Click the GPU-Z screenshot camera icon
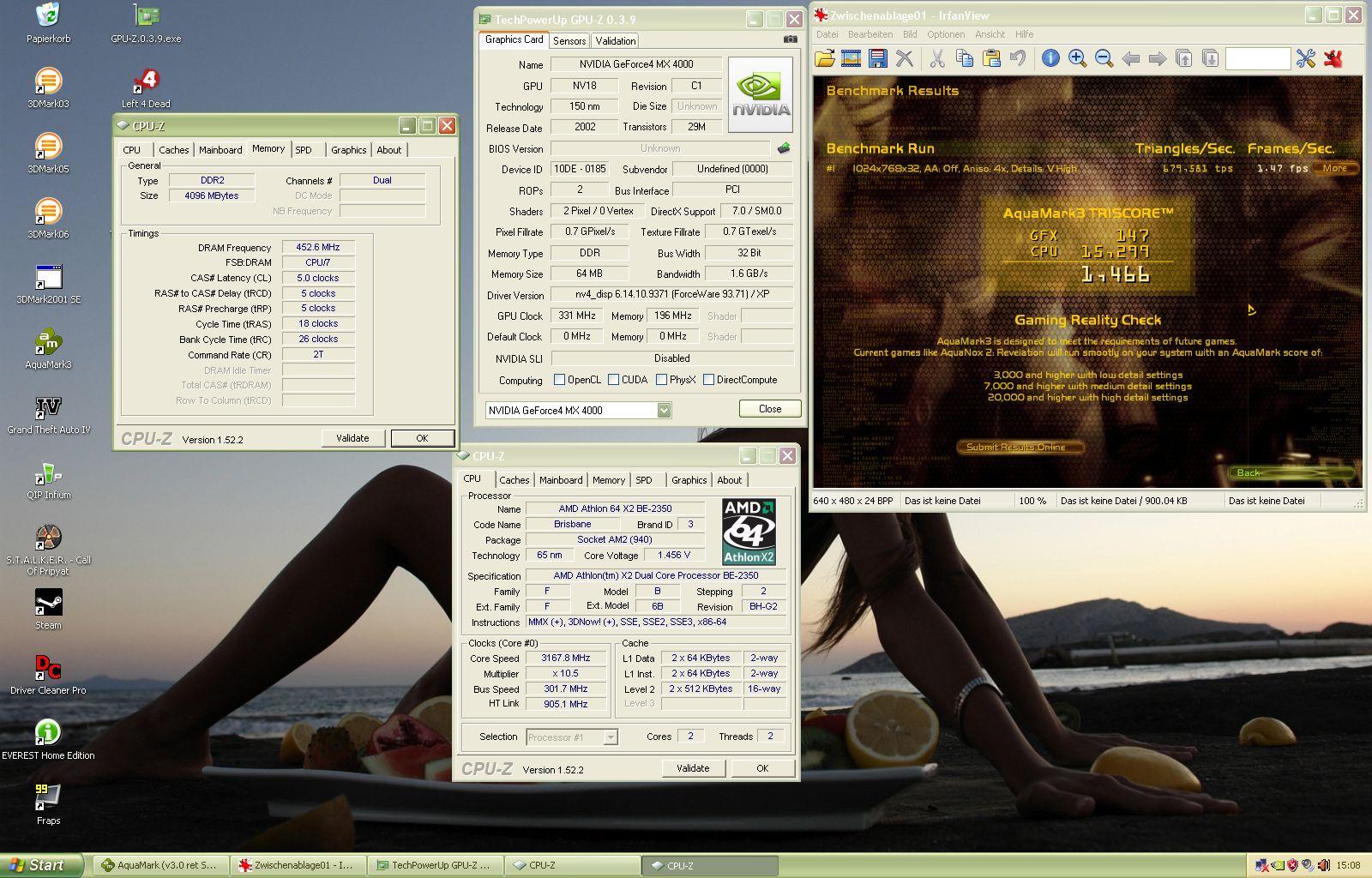The height and width of the screenshot is (878, 1372). point(791,39)
